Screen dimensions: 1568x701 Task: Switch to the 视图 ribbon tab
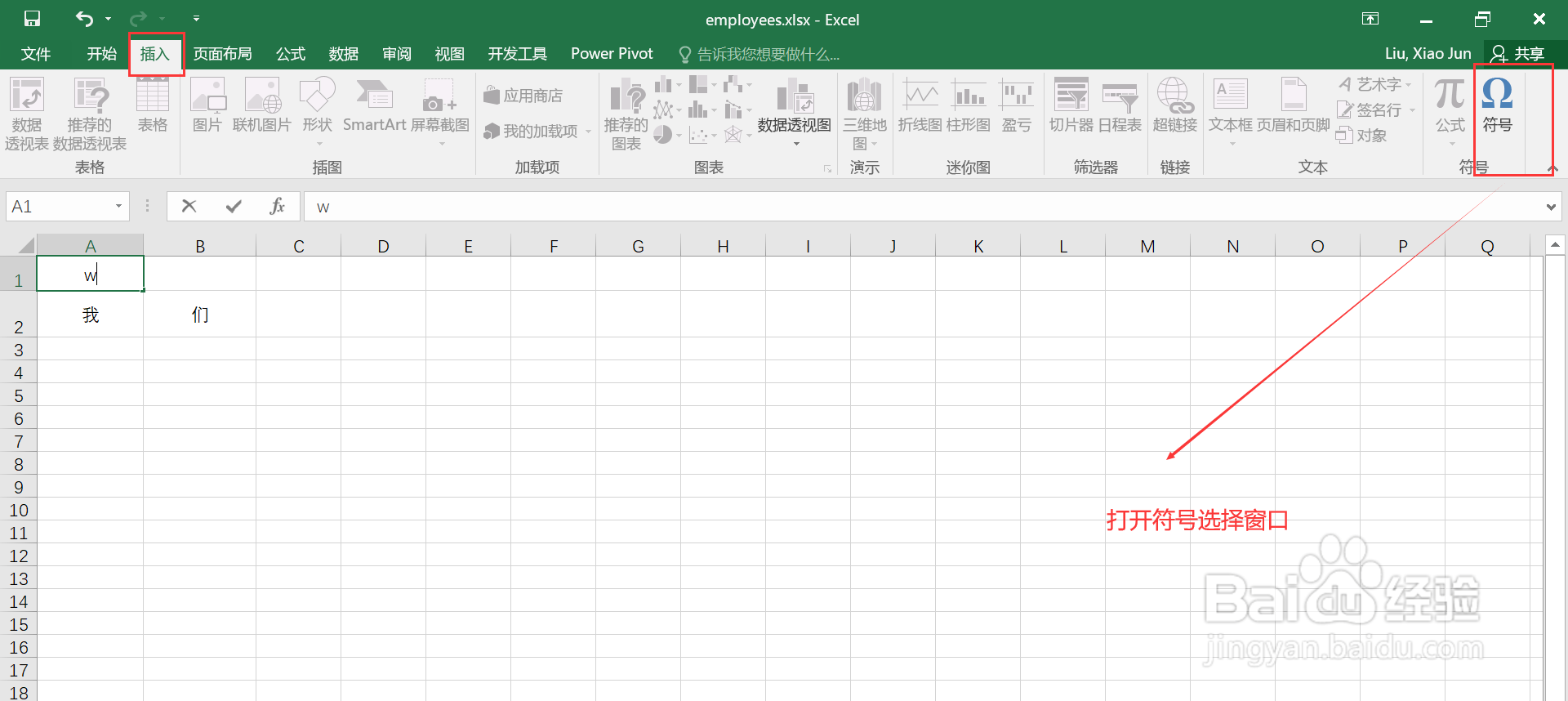450,54
